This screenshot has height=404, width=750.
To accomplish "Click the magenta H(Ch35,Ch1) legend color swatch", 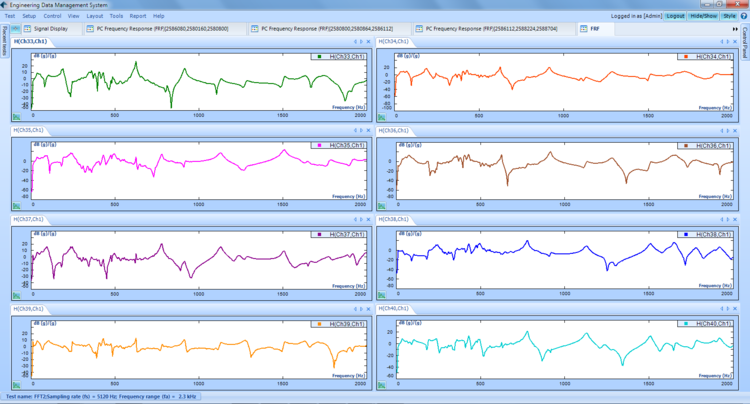I will (x=319, y=146).
